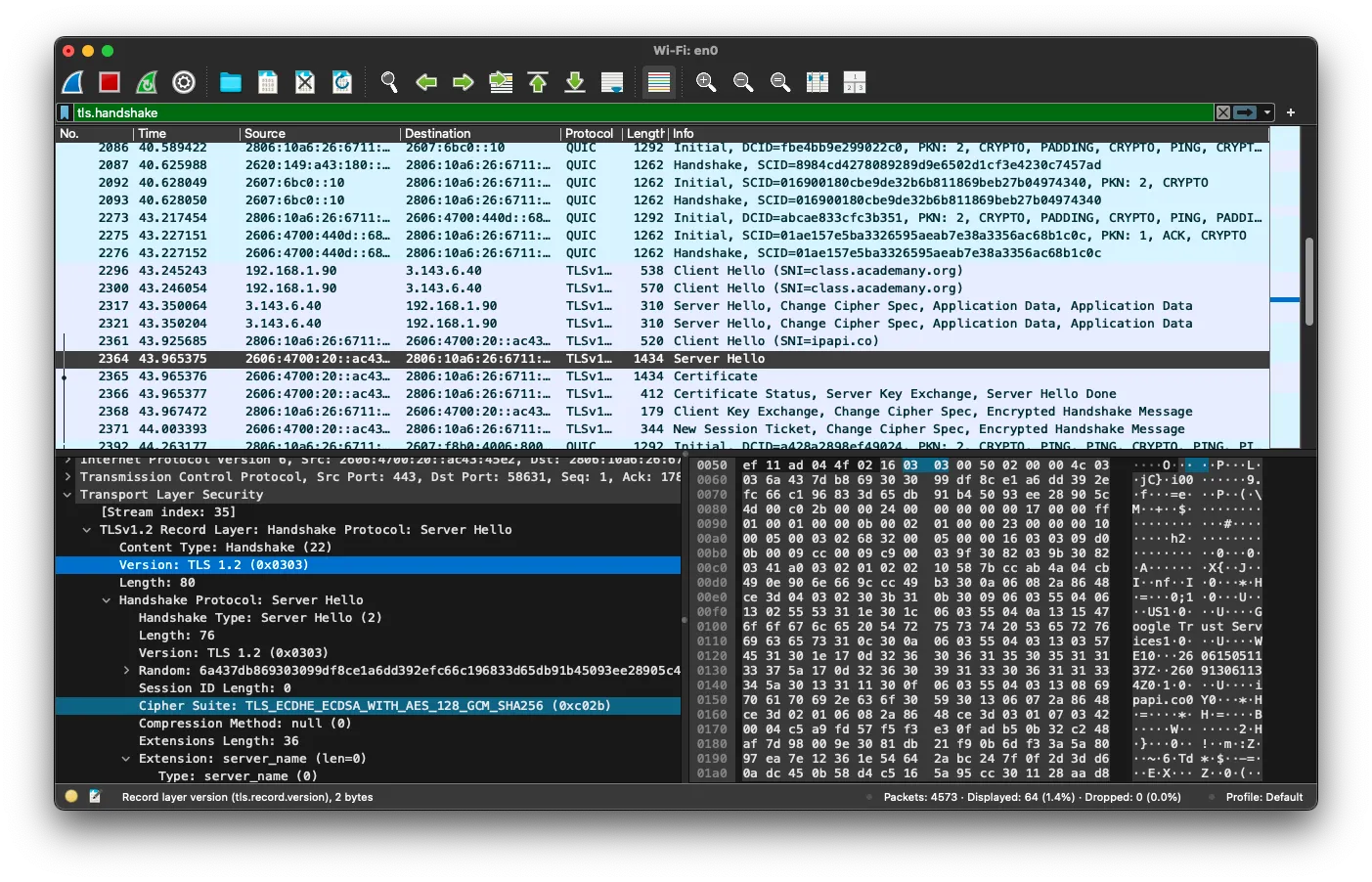Reload the capture file
The width and height of the screenshot is (1372, 882).
pos(342,82)
